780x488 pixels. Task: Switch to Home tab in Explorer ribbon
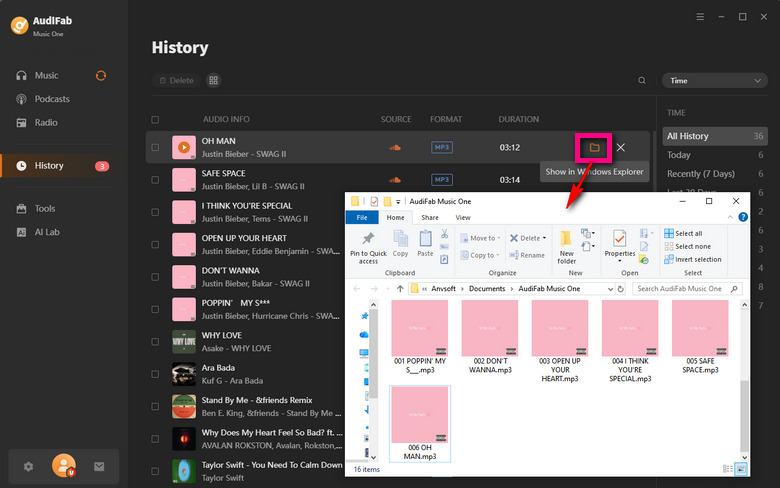click(x=395, y=218)
